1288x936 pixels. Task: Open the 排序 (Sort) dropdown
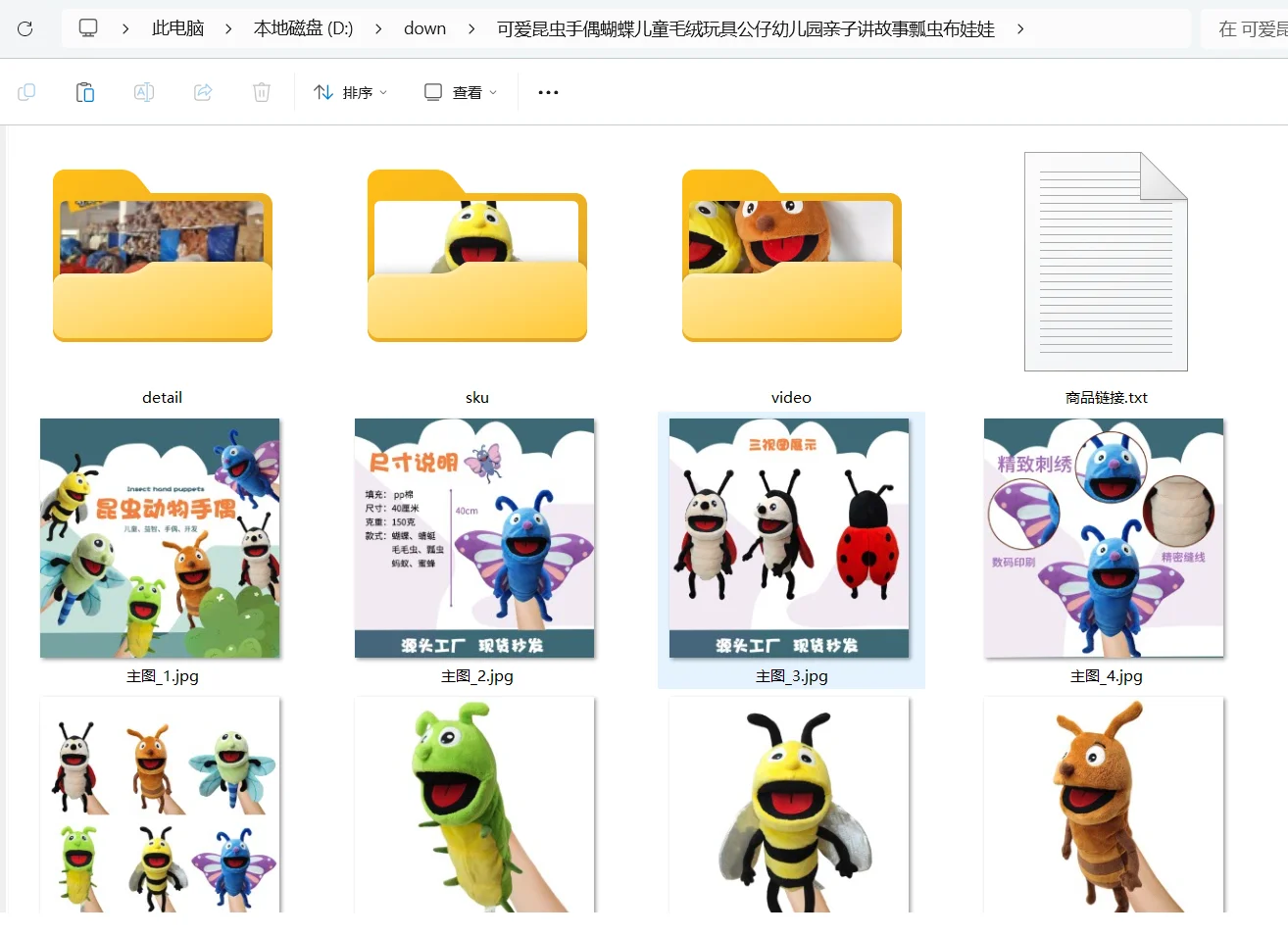(350, 91)
